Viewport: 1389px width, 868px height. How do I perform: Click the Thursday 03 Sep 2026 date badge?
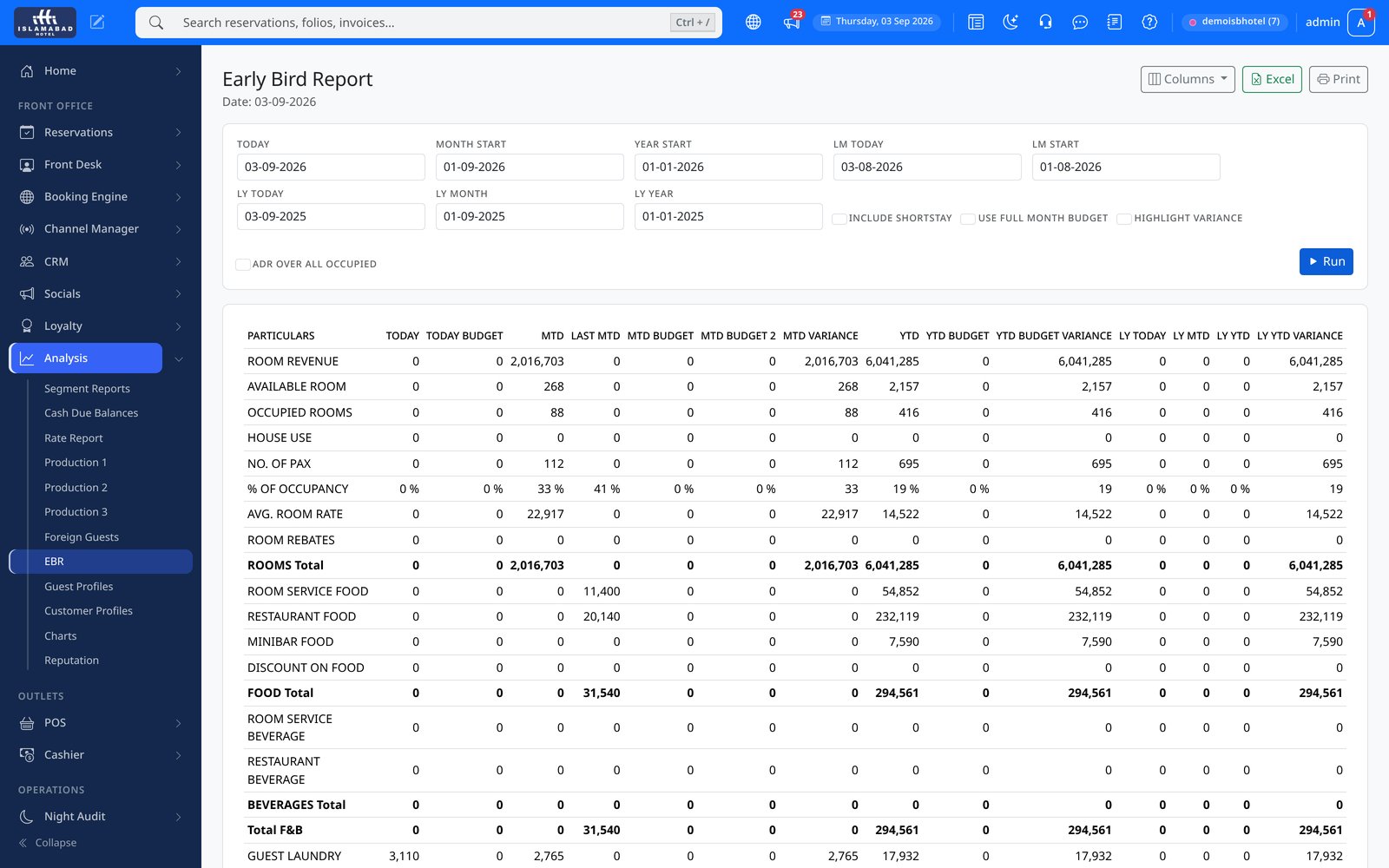pyautogui.click(x=877, y=22)
